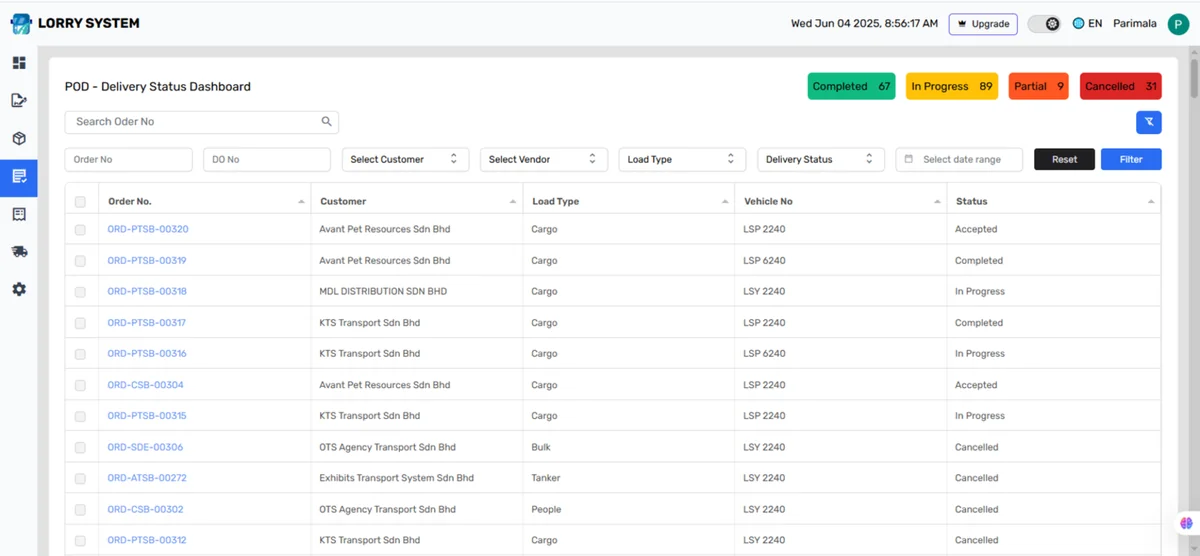Click the DO No filter field
The height and width of the screenshot is (556, 1200).
267,159
